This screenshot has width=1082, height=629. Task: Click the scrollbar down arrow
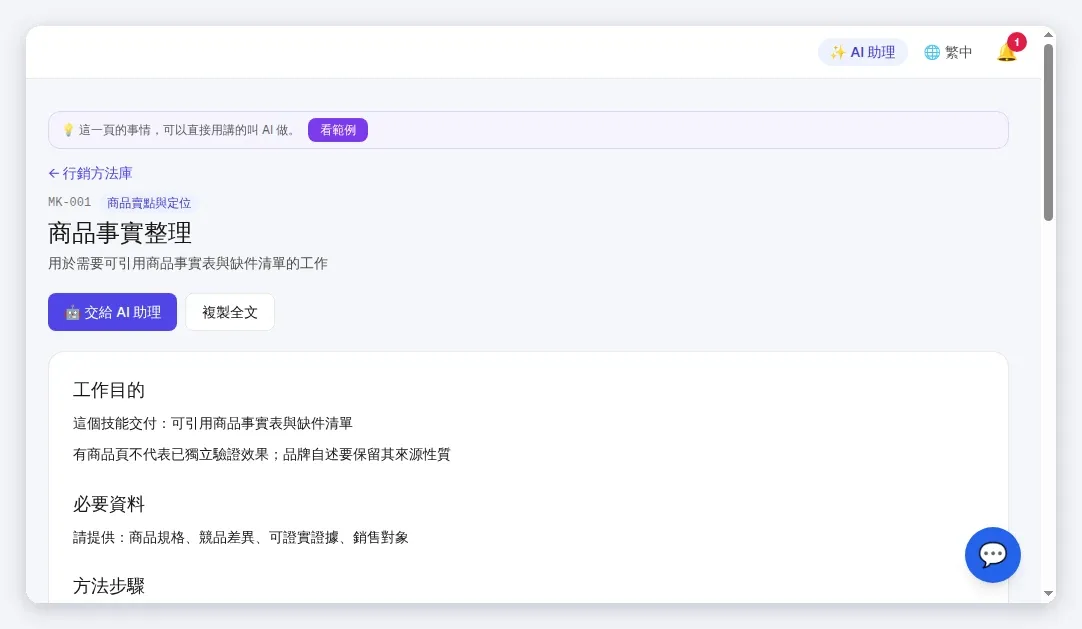pyautogui.click(x=1048, y=593)
